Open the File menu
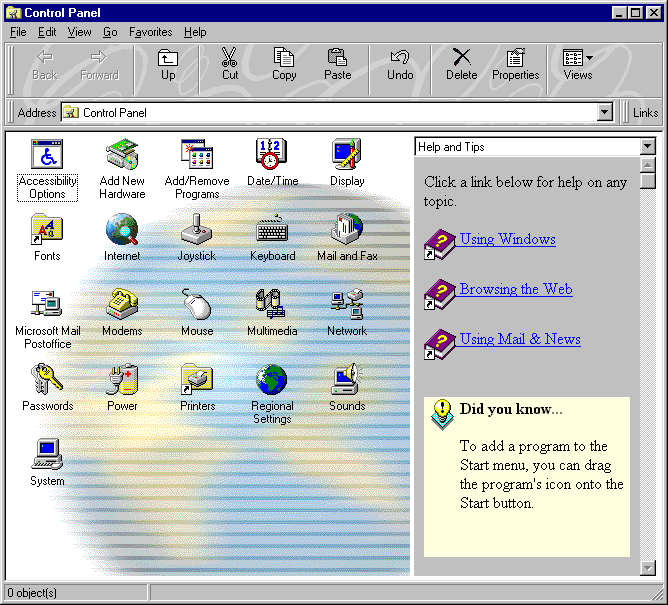Viewport: 668px width, 605px height. pos(18,32)
